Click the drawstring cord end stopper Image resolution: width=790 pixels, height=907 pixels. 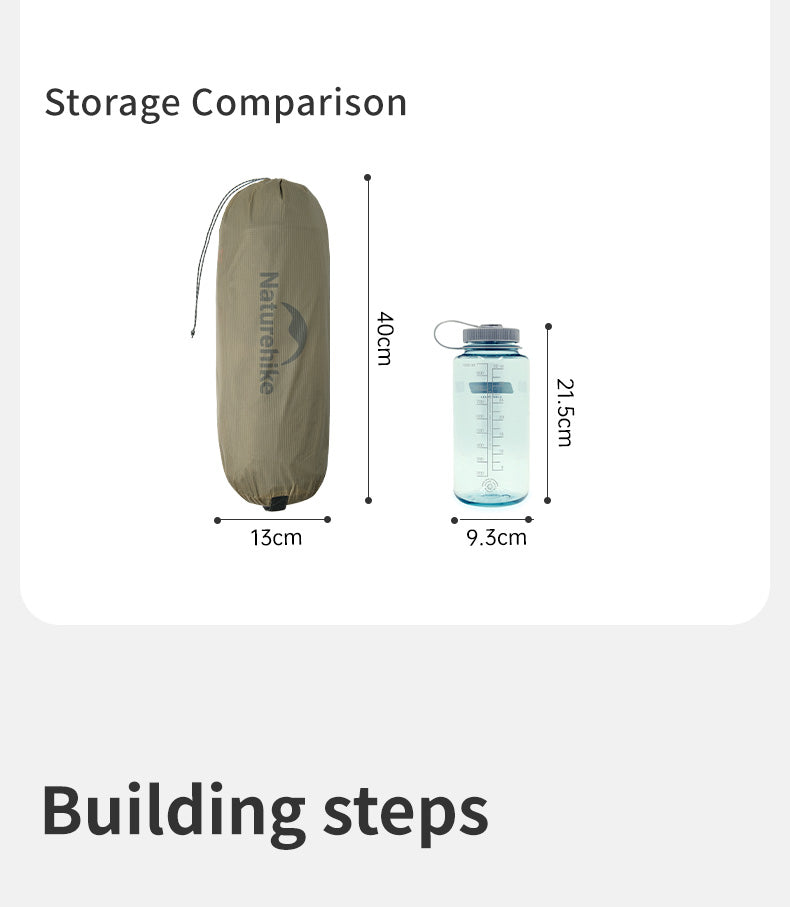[193, 333]
